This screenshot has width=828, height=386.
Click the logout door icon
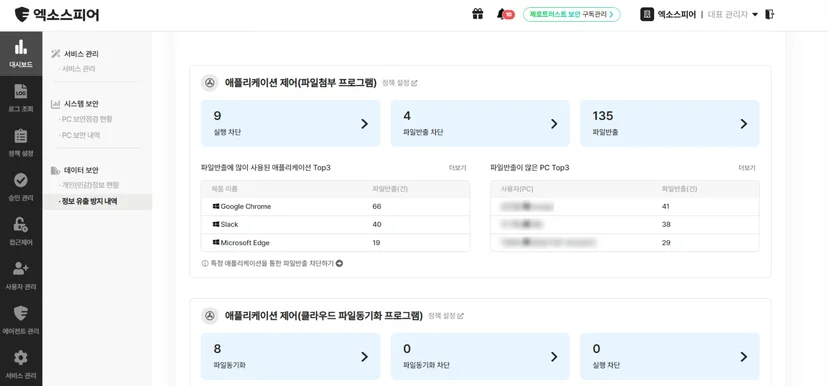[x=769, y=14]
